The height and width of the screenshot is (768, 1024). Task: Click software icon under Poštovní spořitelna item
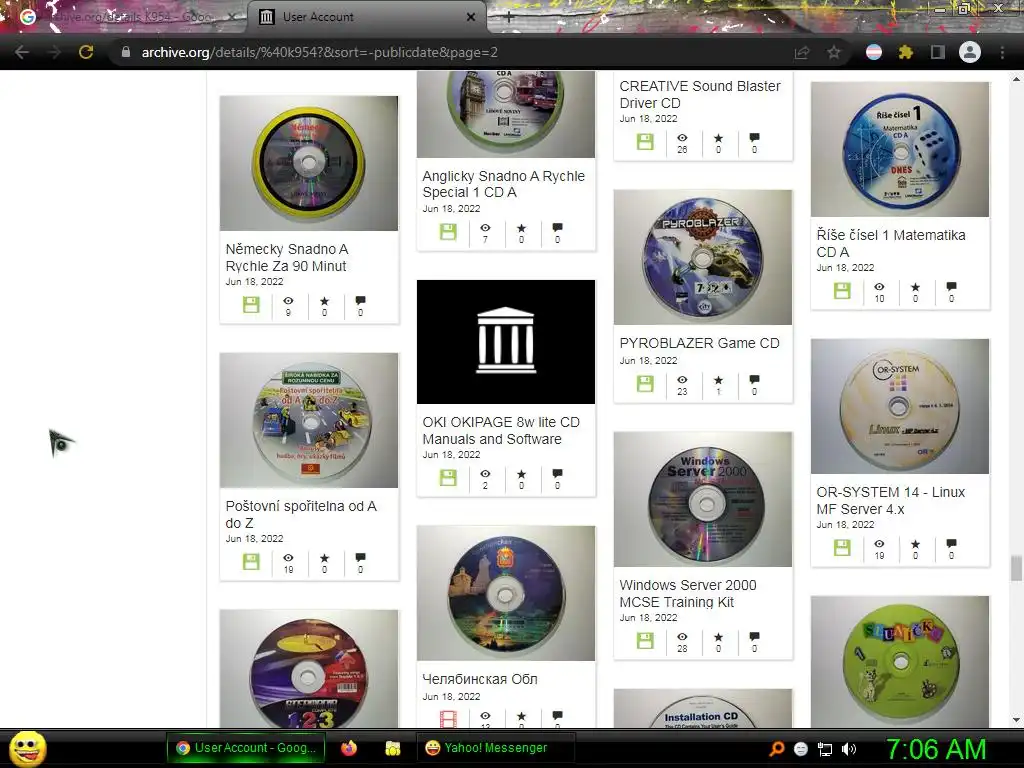click(251, 561)
